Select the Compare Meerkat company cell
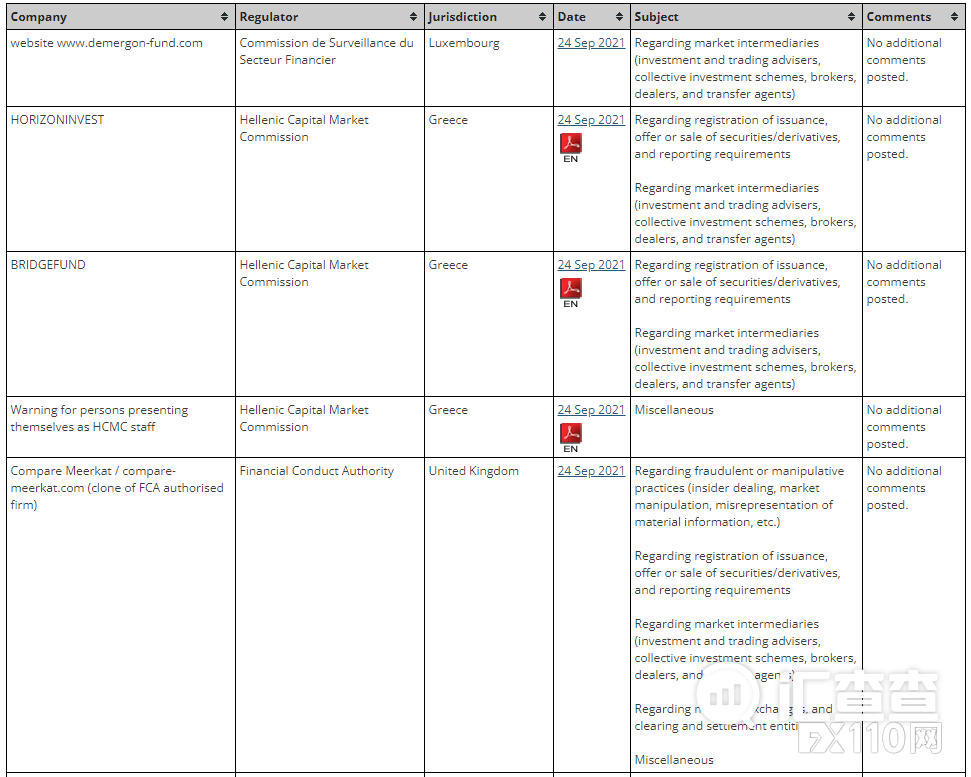The image size is (971, 777). coord(116,488)
